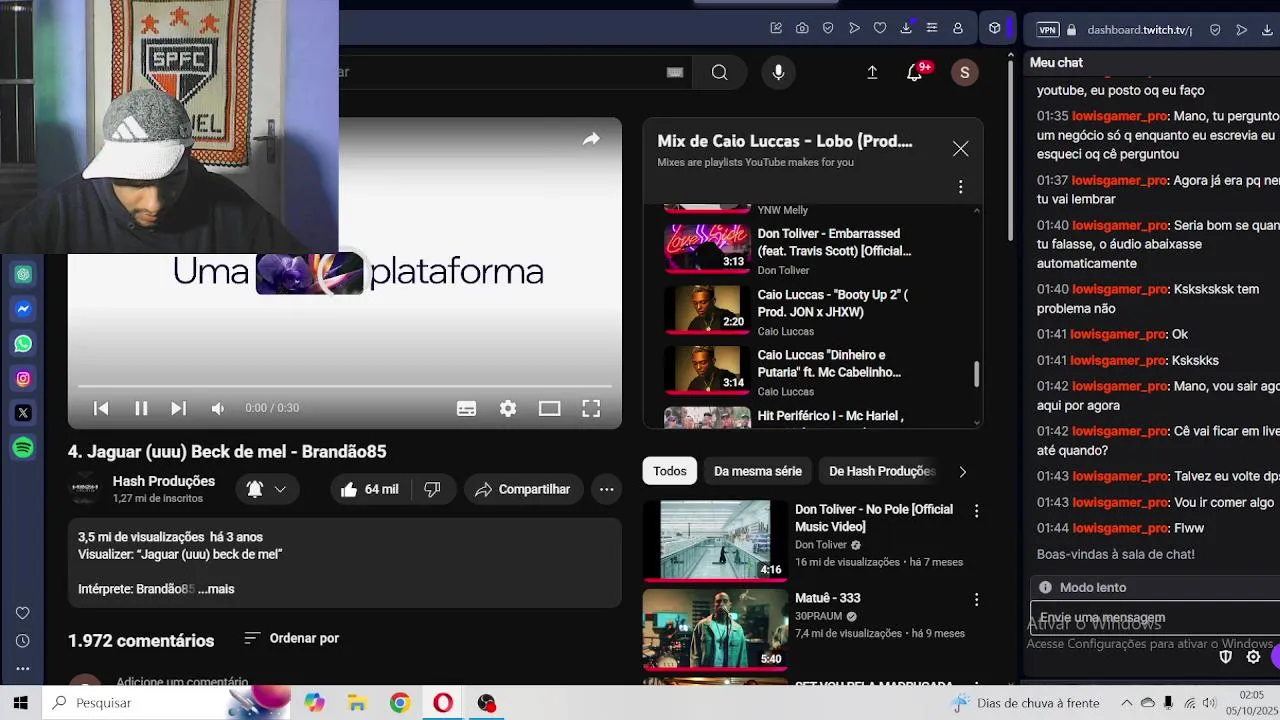Click Opera snapshot camera icon
Viewport: 1280px width, 720px height.
(802, 28)
